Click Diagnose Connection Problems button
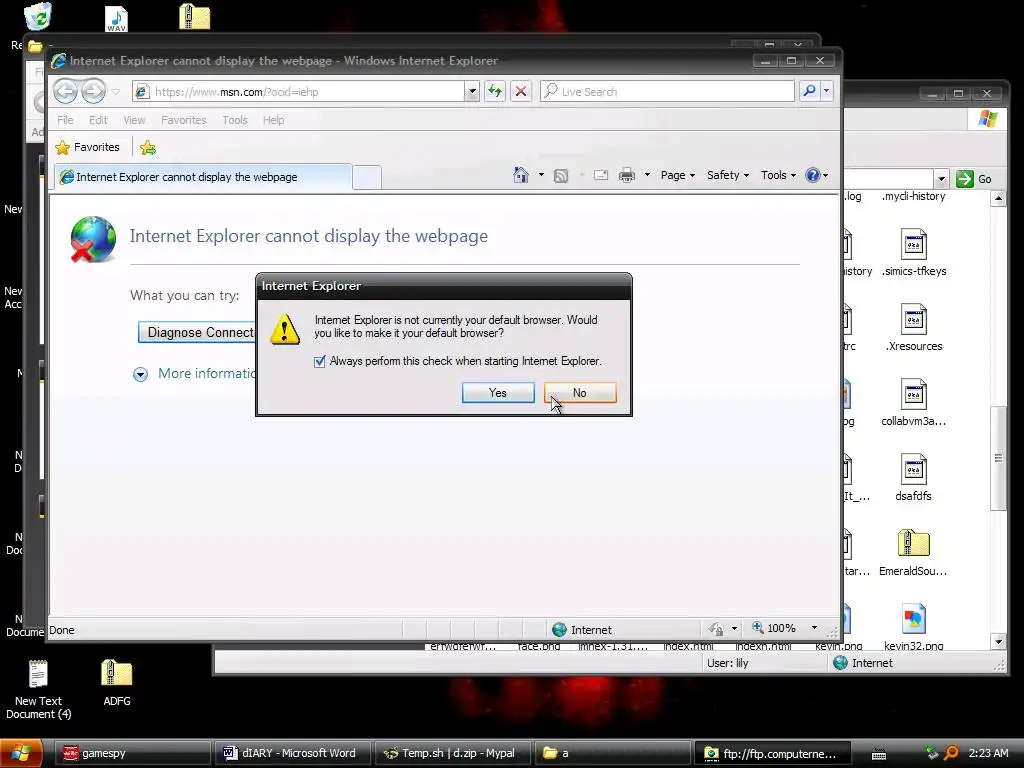 (x=197, y=332)
